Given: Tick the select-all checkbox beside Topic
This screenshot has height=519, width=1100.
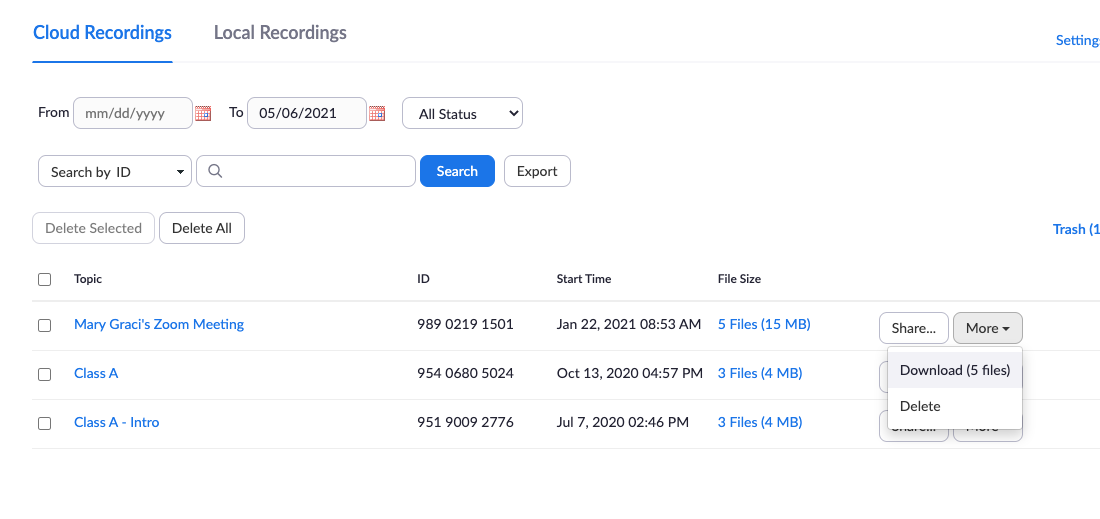Looking at the screenshot, I should pyautogui.click(x=44, y=280).
